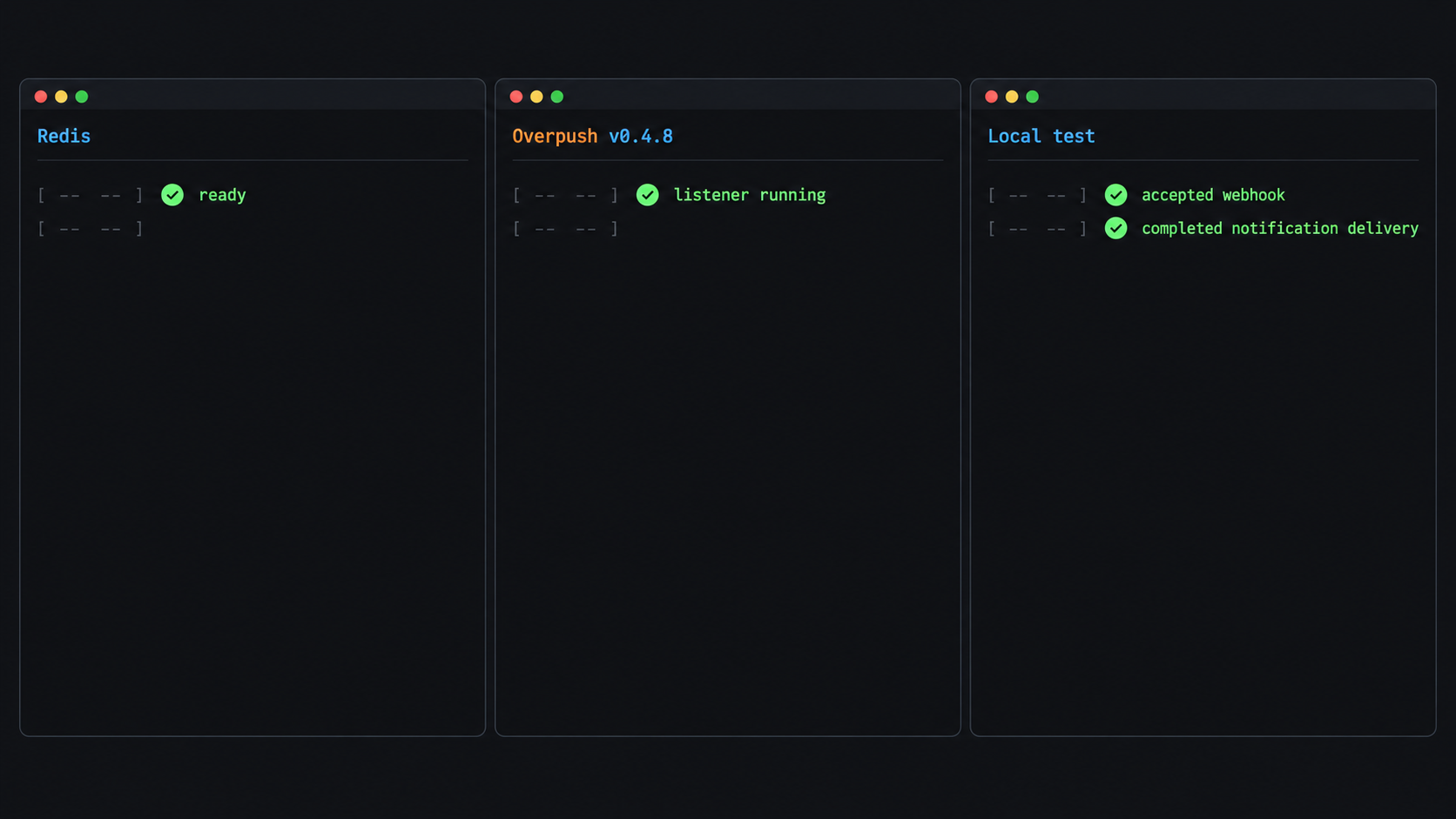This screenshot has height=819, width=1456.
Task: Click the check icon next to listener running
Action: (647, 195)
